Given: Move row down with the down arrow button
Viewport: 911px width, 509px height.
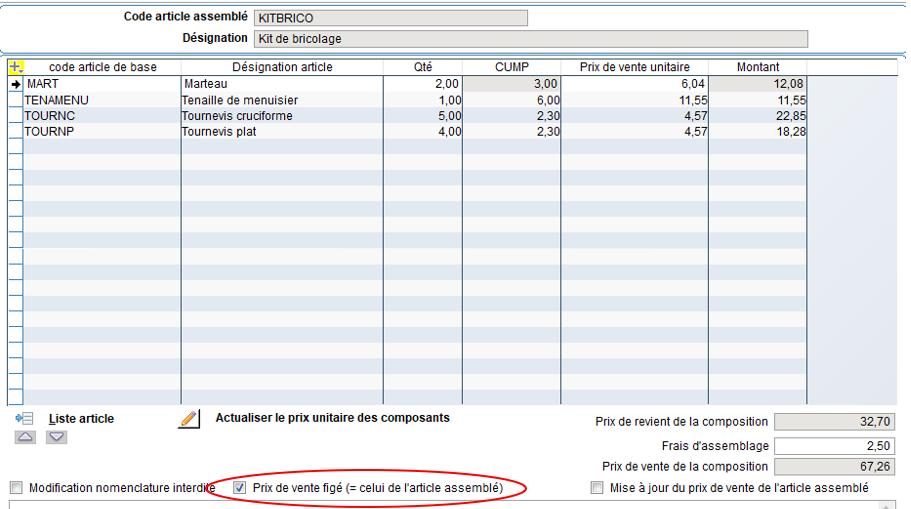Looking at the screenshot, I should (56, 437).
